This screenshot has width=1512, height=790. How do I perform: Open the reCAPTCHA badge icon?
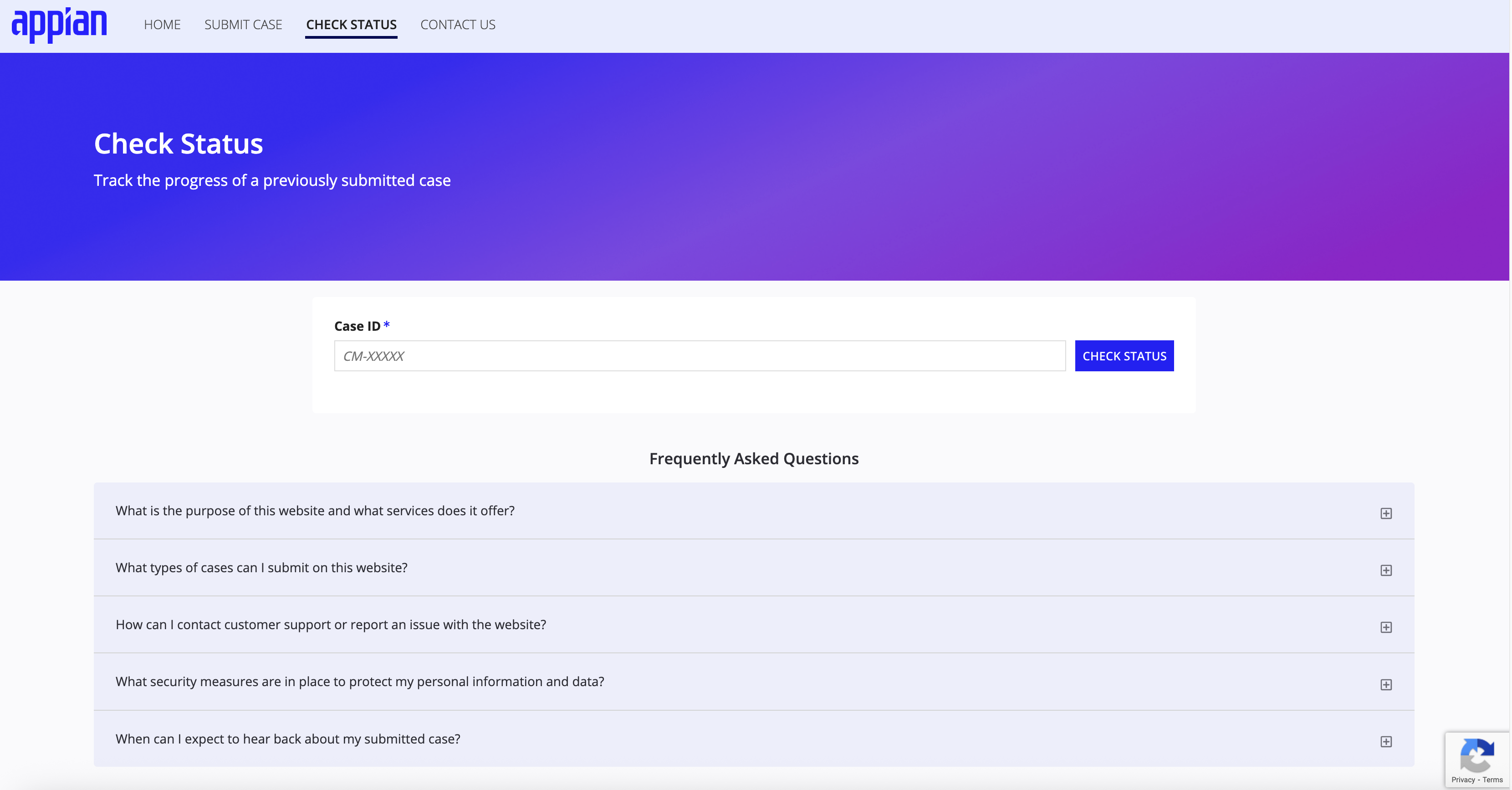(1477, 755)
